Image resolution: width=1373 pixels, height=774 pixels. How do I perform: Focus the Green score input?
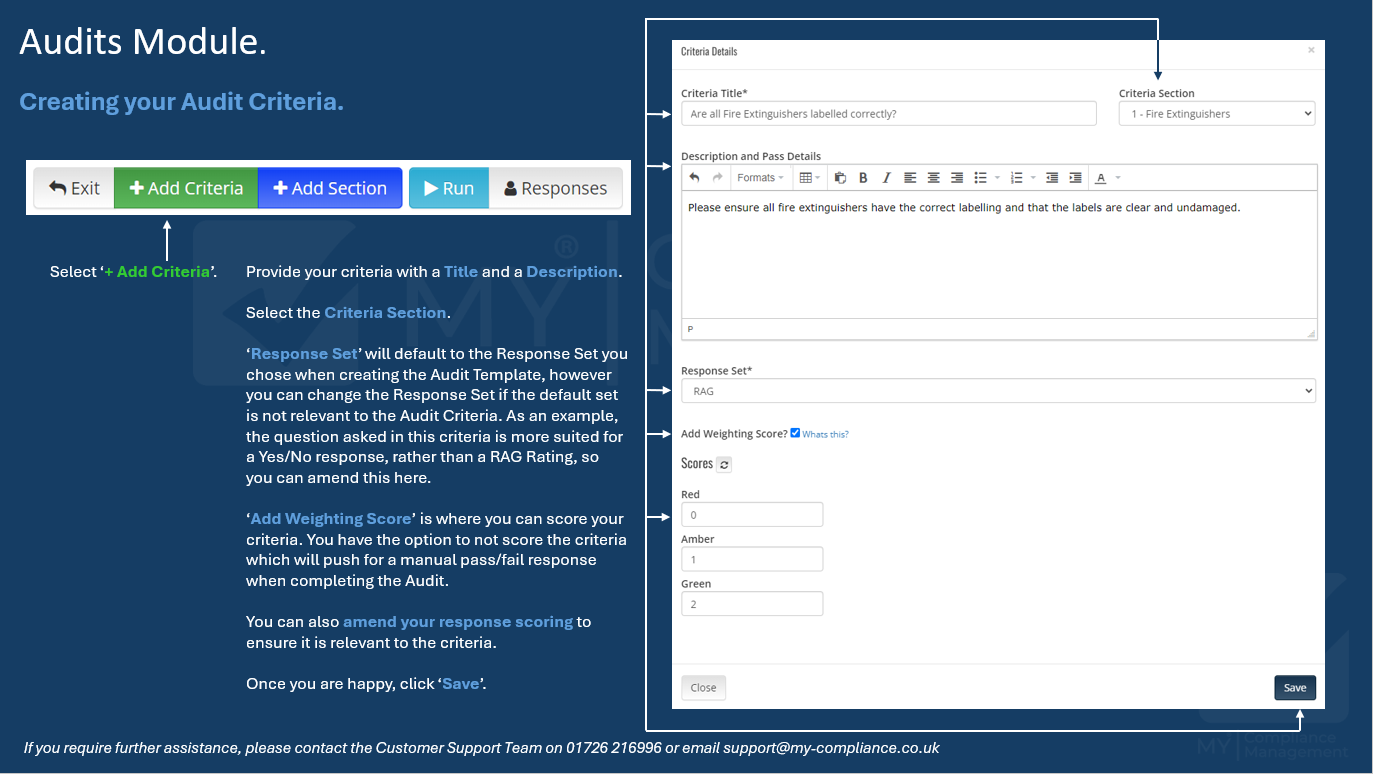[752, 604]
